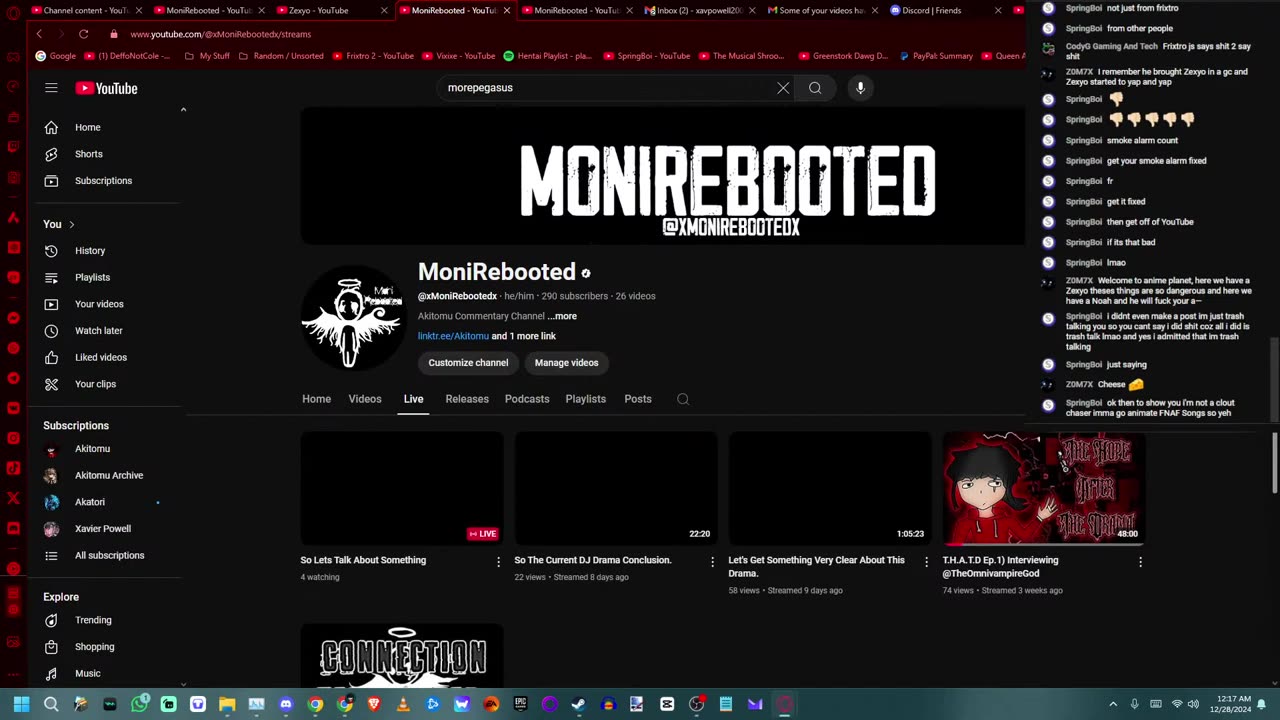Click the YouTube logo

click(x=106, y=88)
